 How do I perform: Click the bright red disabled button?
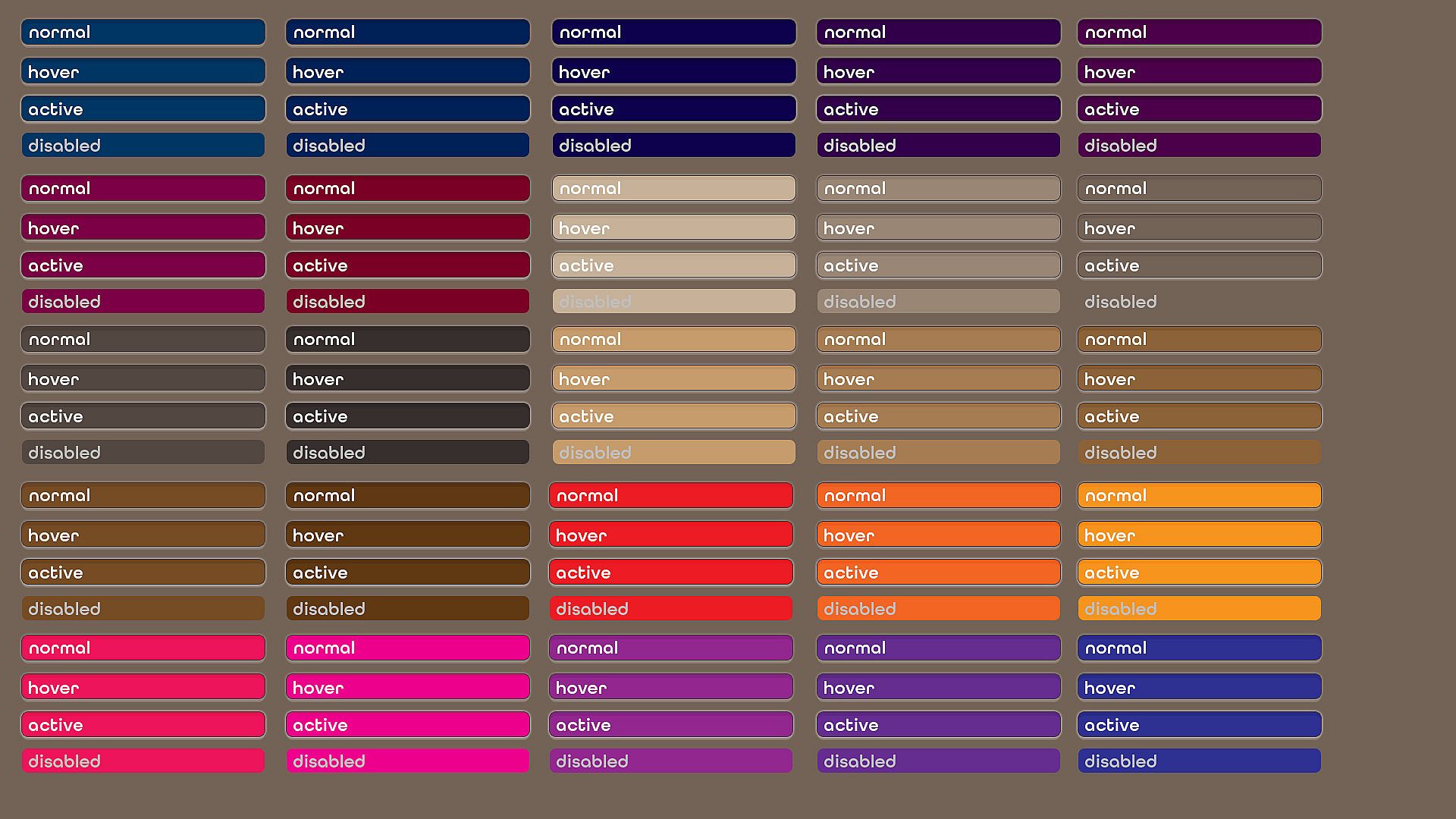point(671,609)
